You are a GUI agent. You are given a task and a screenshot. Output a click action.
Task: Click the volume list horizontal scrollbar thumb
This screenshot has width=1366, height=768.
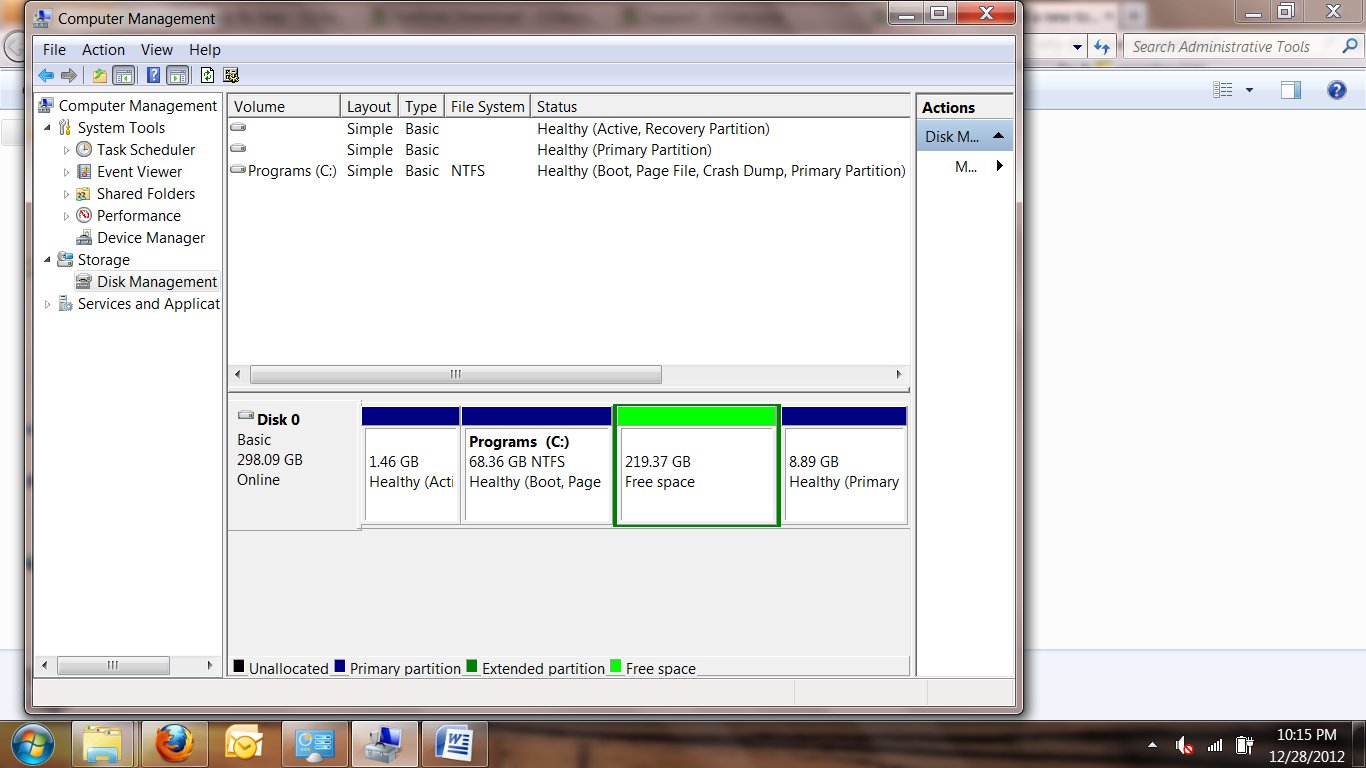point(456,375)
